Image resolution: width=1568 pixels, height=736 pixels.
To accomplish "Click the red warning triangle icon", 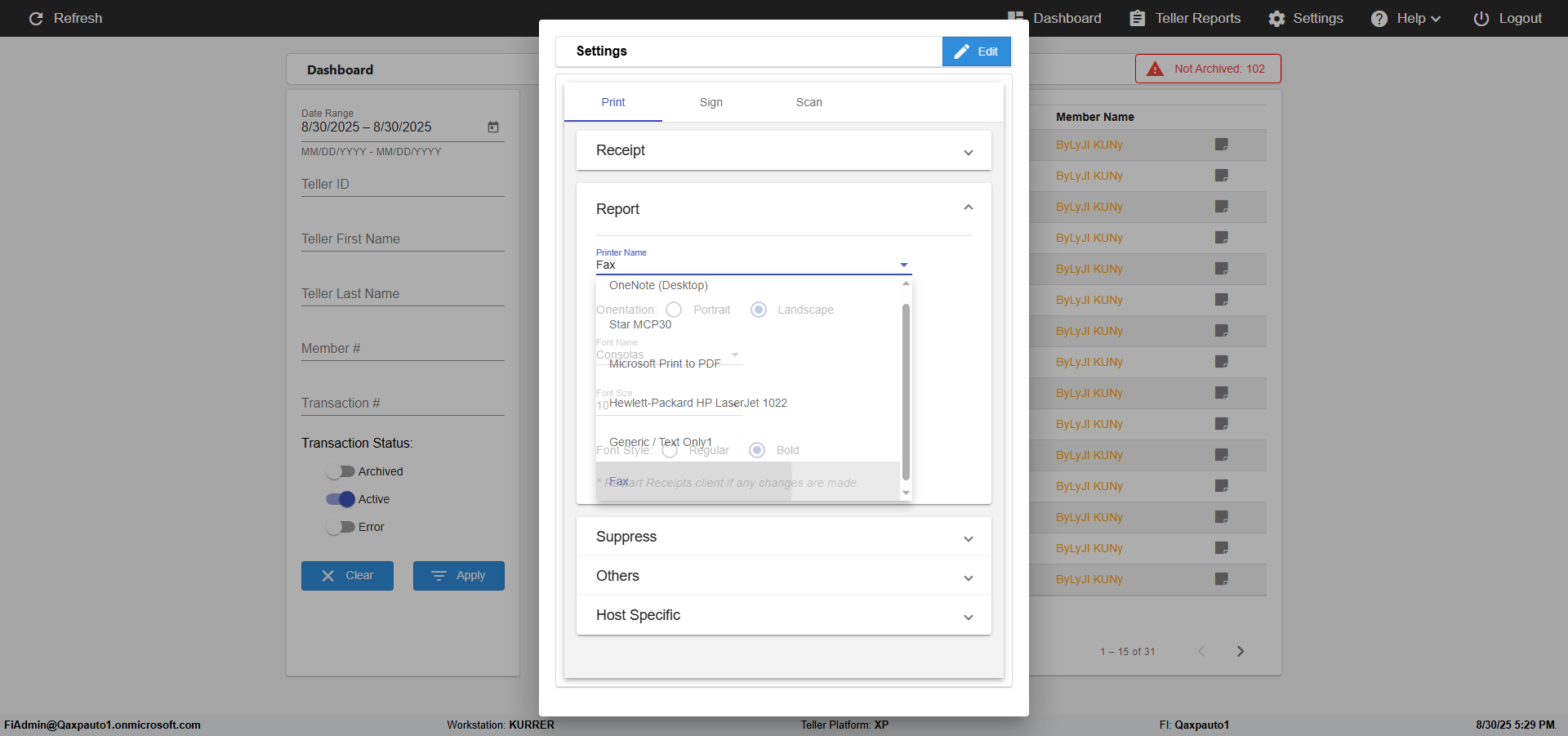I will 1155,69.
